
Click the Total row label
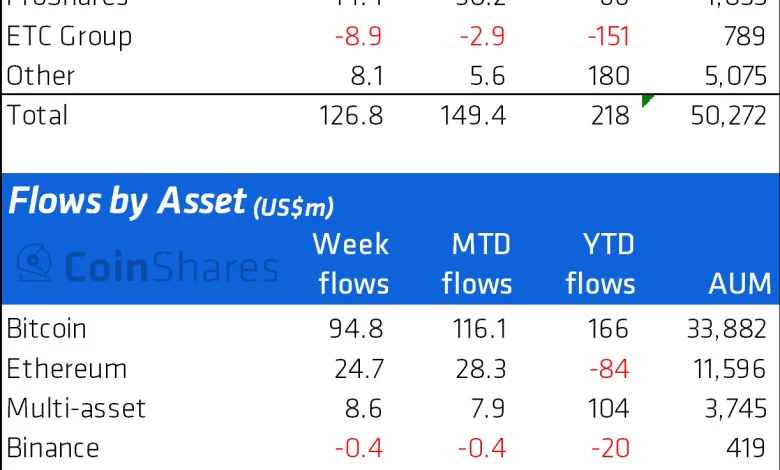coord(38,115)
